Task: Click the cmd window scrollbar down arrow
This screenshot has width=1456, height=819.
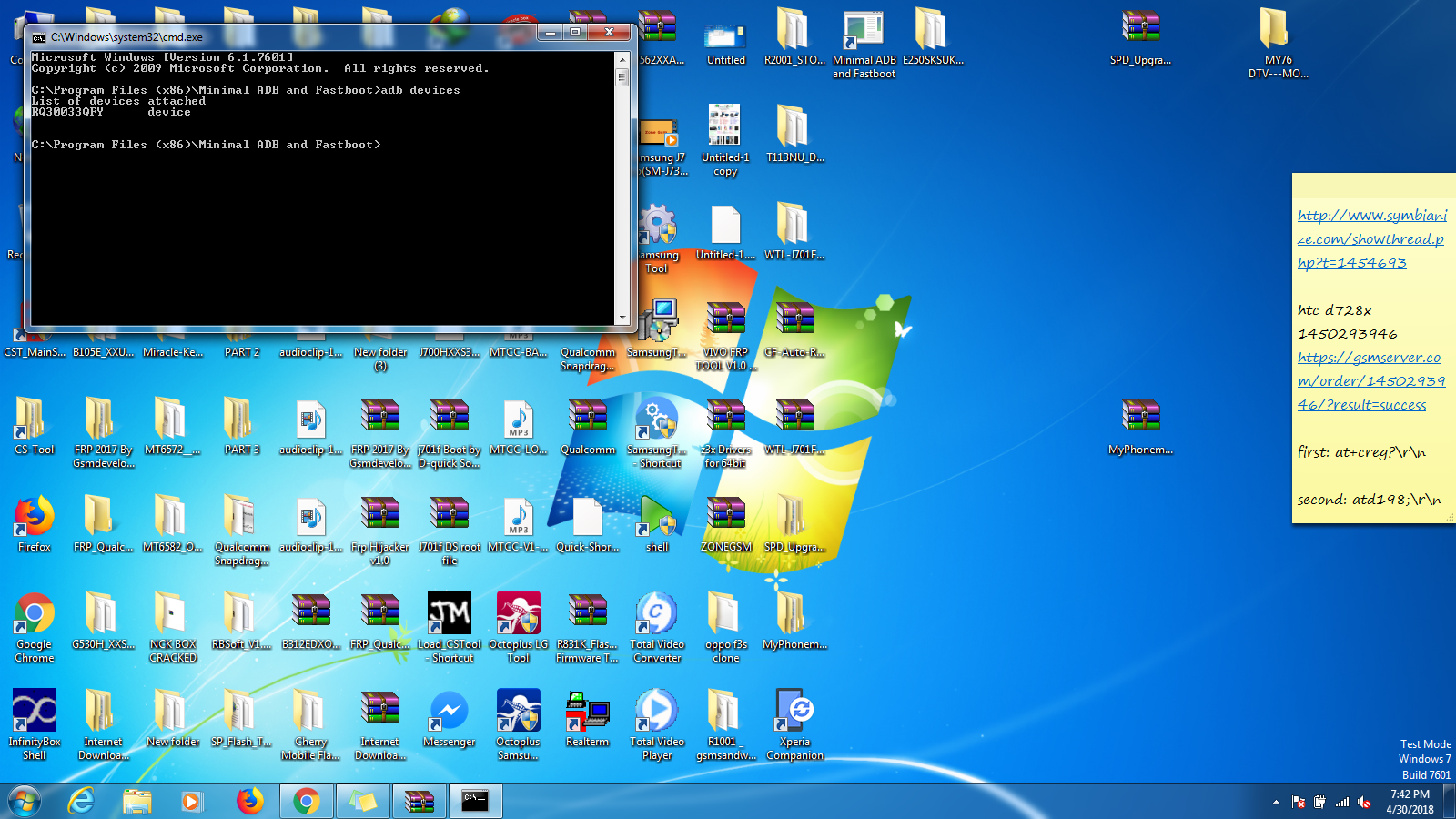Action: coord(622,318)
